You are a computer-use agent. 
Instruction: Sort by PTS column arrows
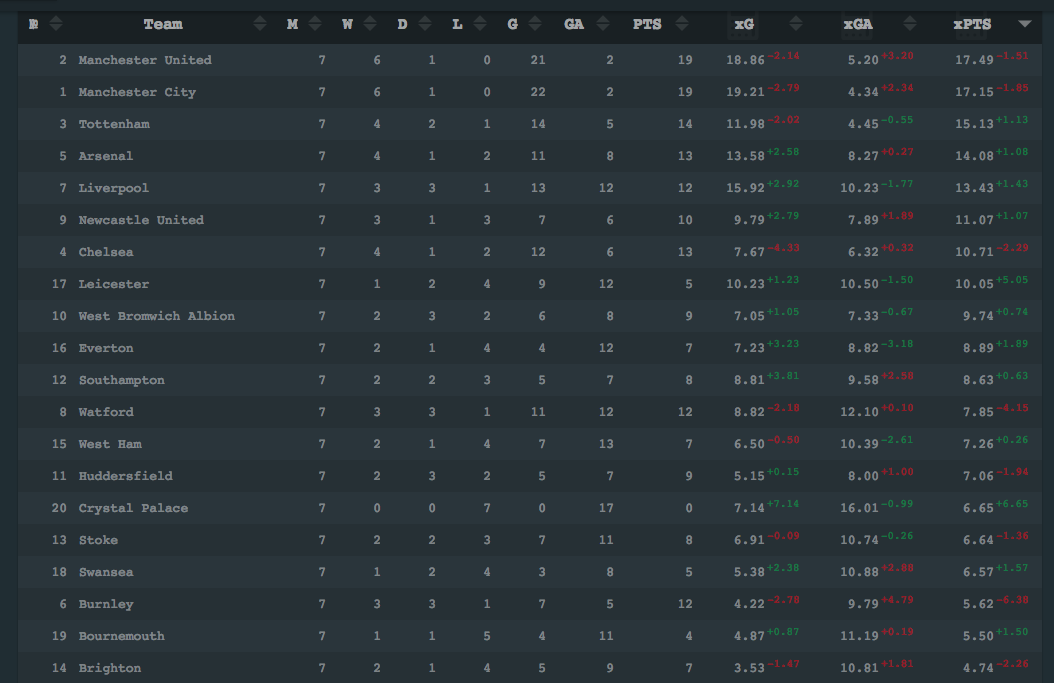point(682,24)
